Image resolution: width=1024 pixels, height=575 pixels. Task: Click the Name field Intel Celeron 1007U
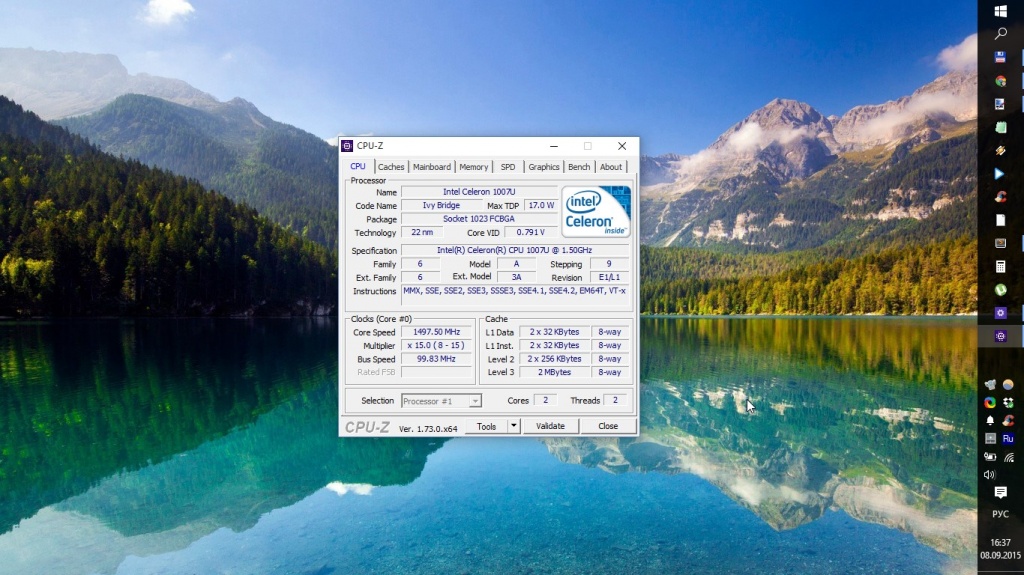[479, 192]
